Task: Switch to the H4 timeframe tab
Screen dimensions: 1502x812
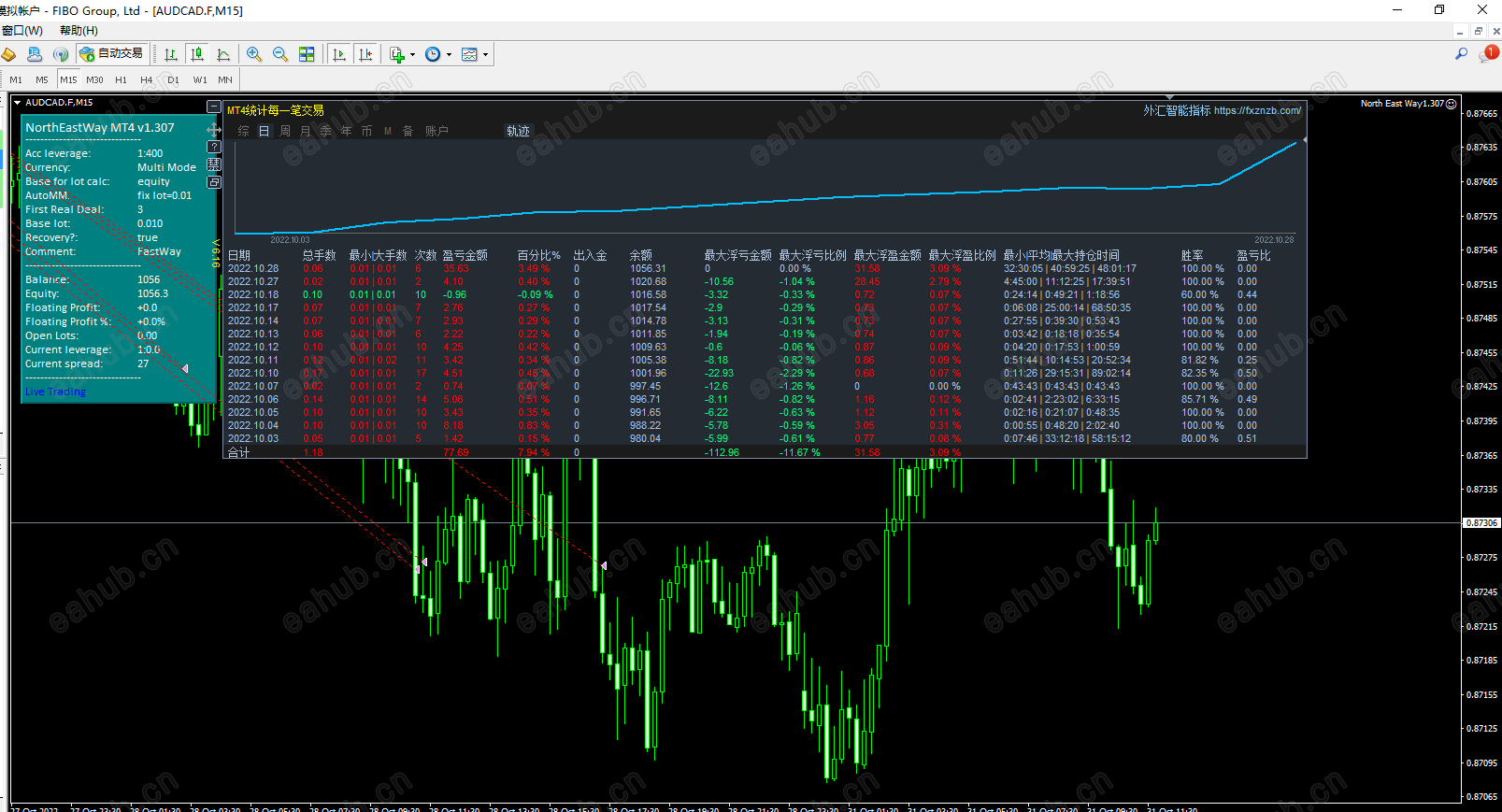Action: pyautogui.click(x=147, y=80)
